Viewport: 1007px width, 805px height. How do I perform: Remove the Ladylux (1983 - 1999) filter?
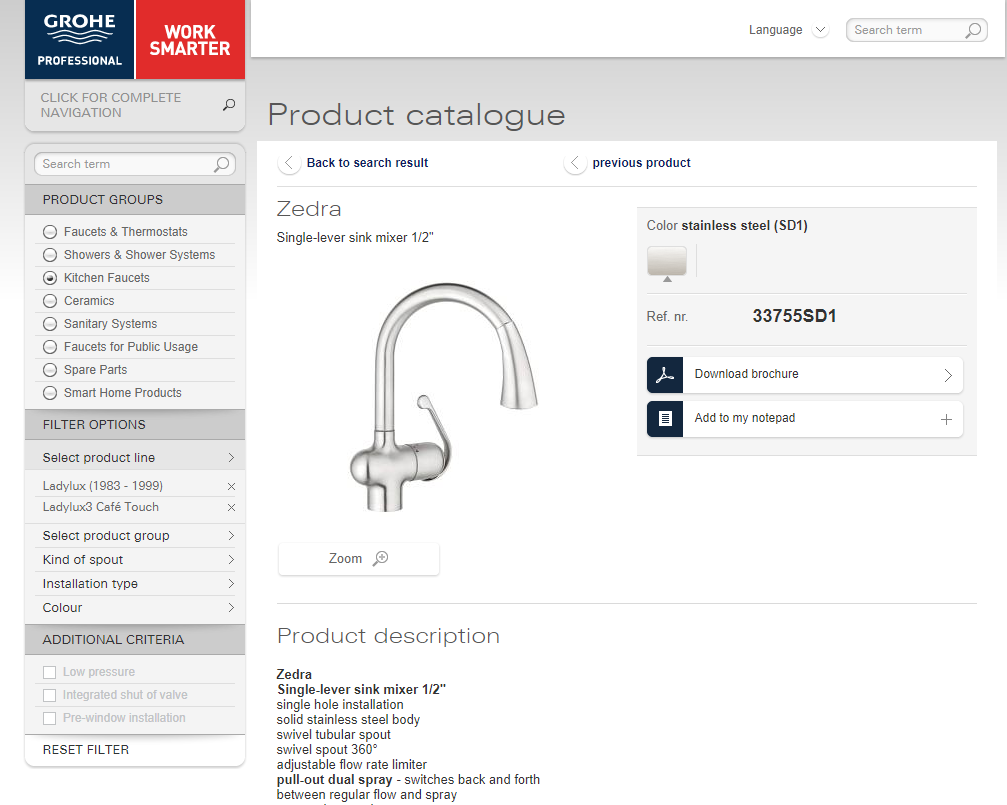[231, 486]
